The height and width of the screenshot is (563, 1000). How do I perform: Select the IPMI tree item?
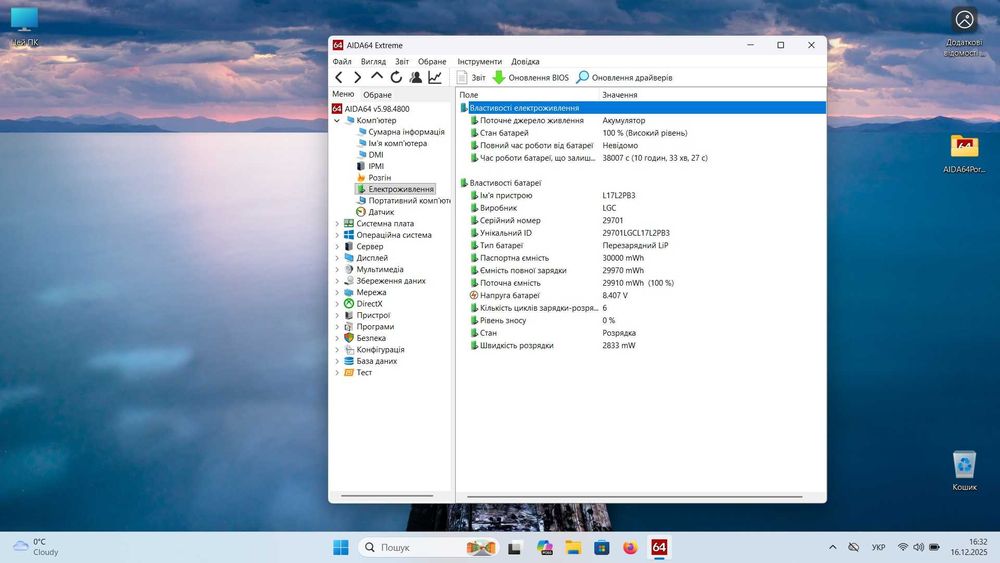click(376, 166)
